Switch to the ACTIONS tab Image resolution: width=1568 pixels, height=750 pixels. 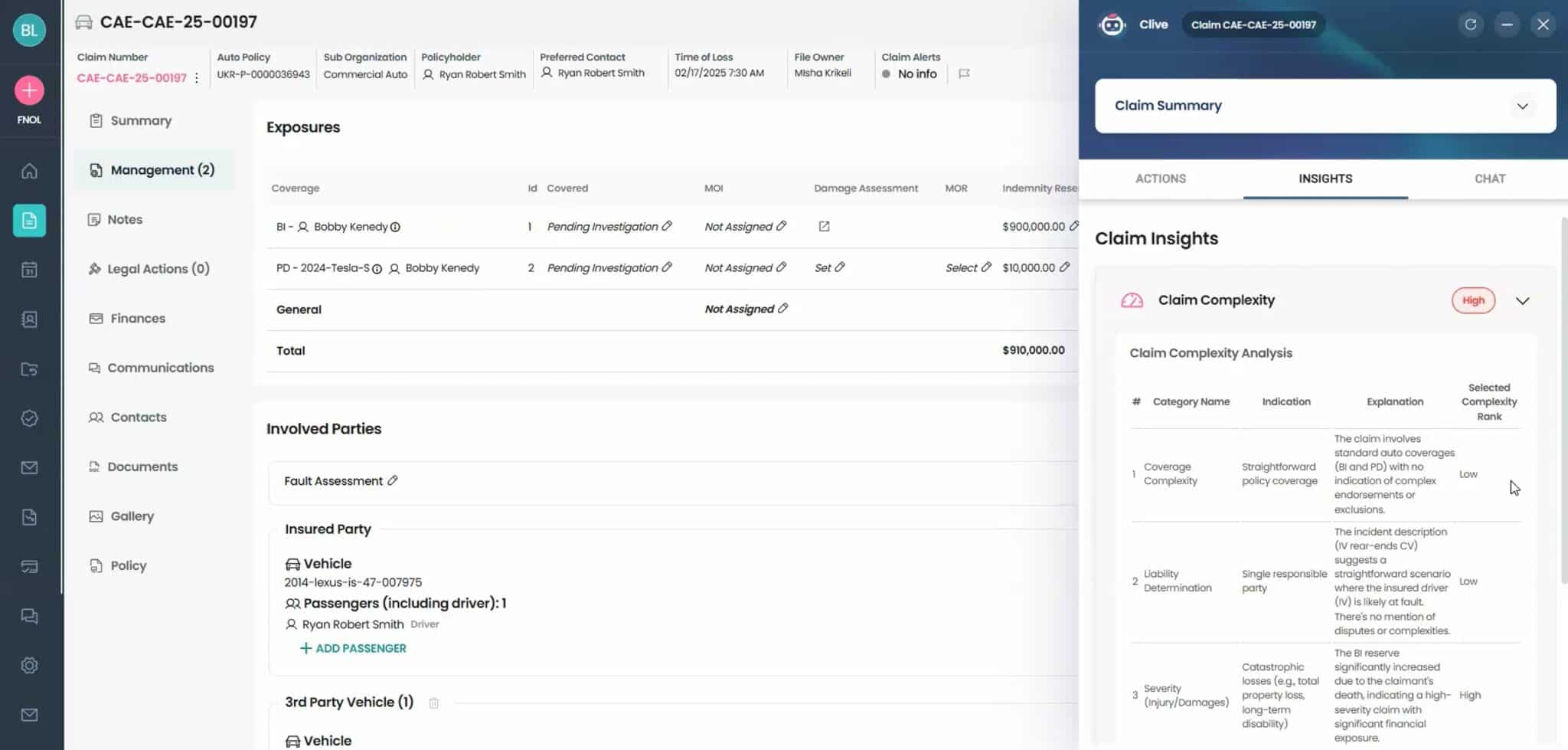[x=1159, y=178]
